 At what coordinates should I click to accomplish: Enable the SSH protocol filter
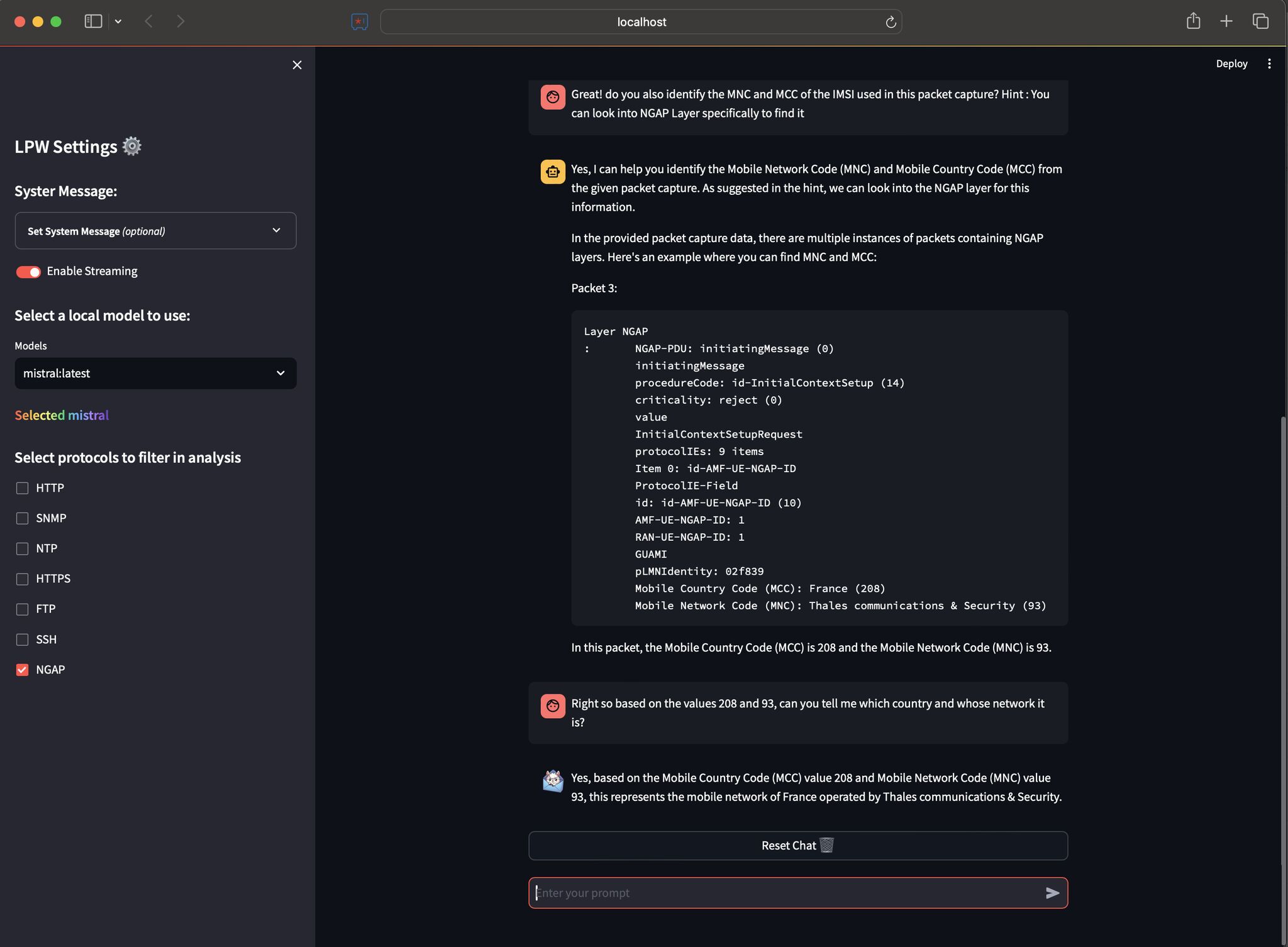point(23,640)
